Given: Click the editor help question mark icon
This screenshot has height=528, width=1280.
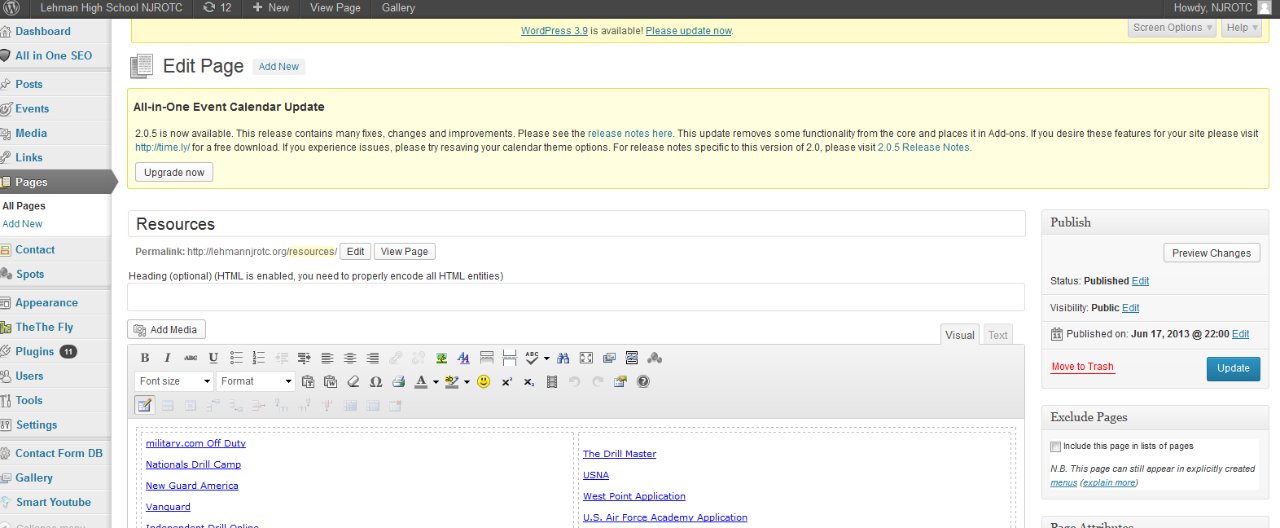Looking at the screenshot, I should (643, 382).
